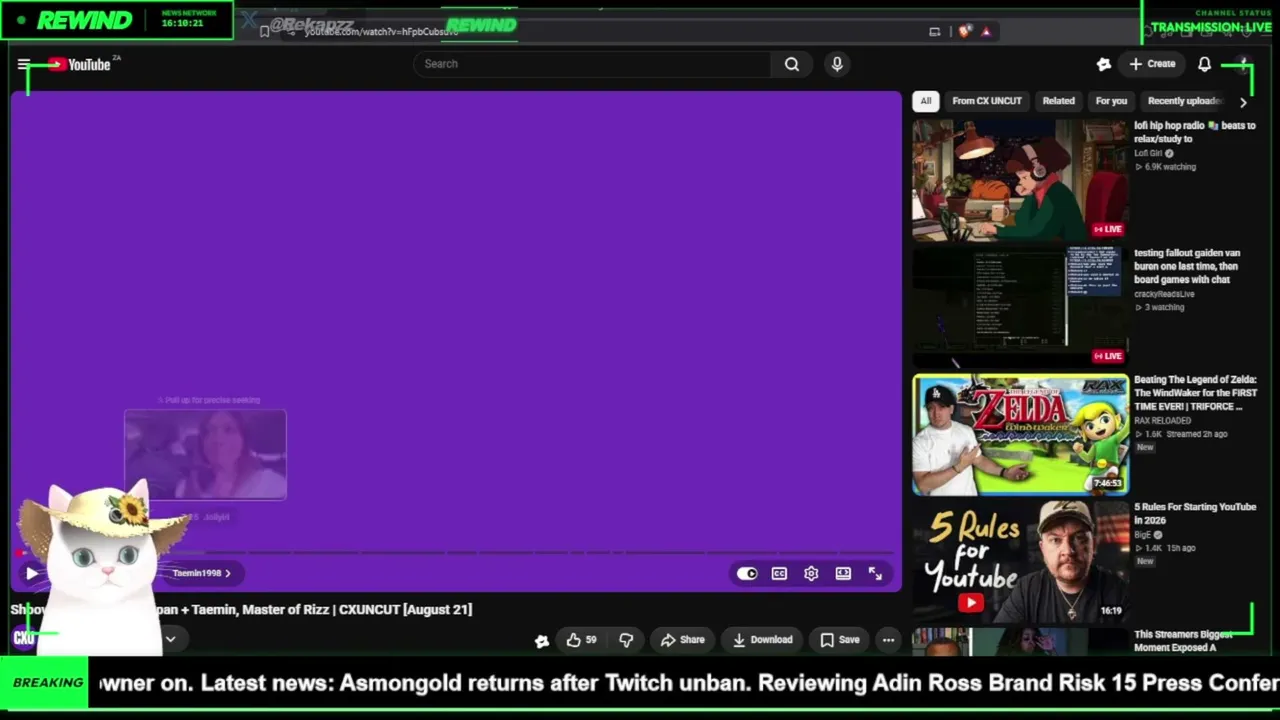Image resolution: width=1280 pixels, height=720 pixels.
Task: Click the Download button
Action: [762, 640]
